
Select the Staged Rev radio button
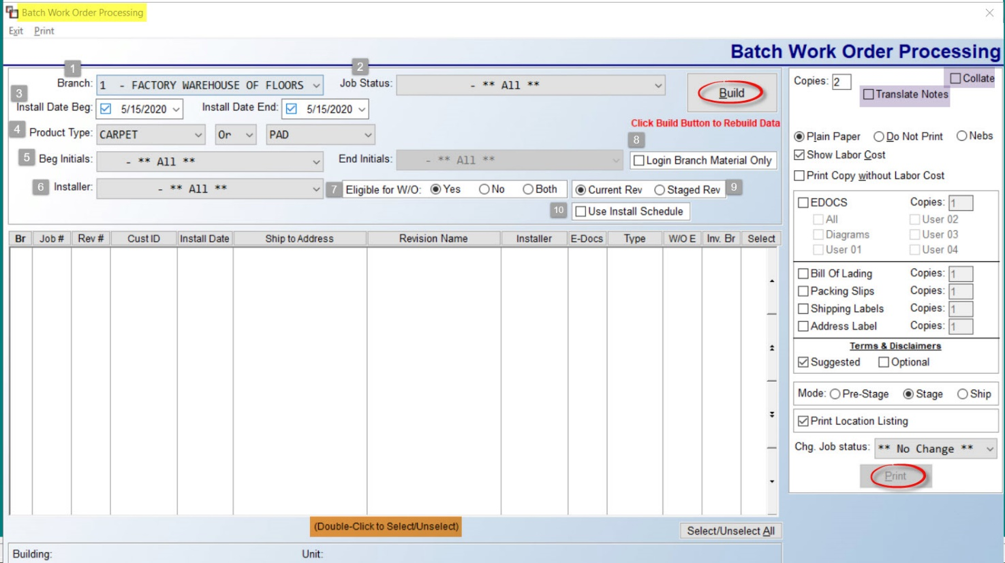pos(660,190)
